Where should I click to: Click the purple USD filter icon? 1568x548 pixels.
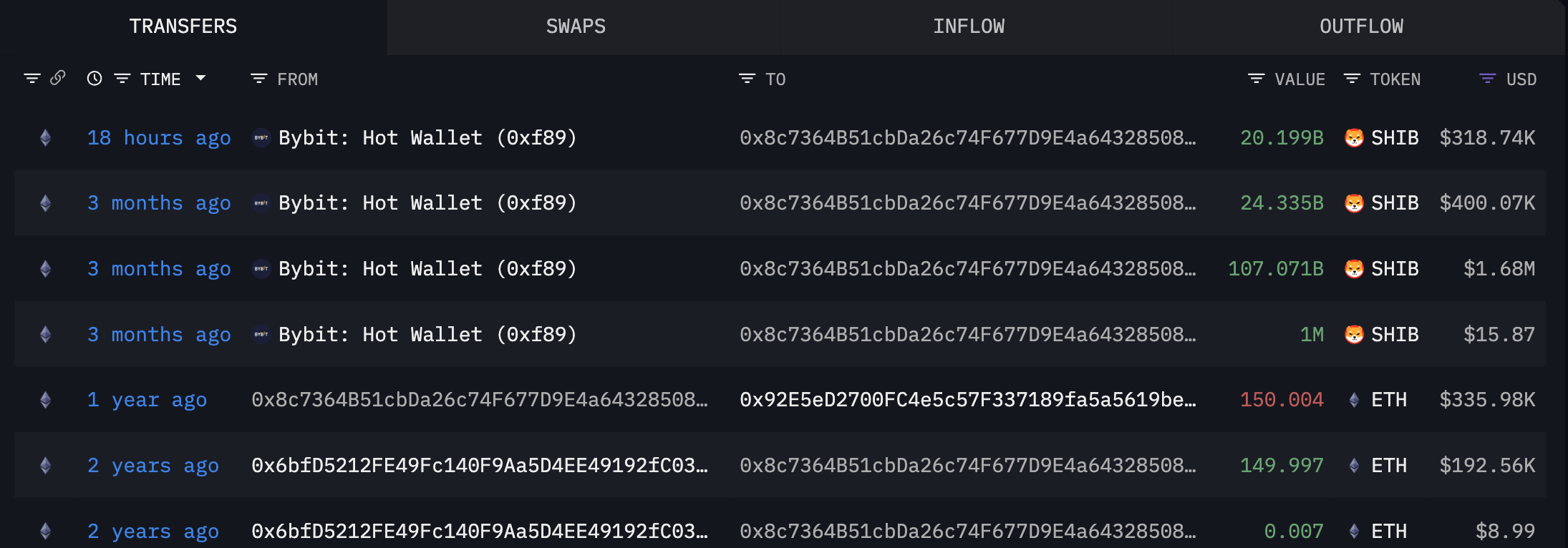click(1487, 79)
